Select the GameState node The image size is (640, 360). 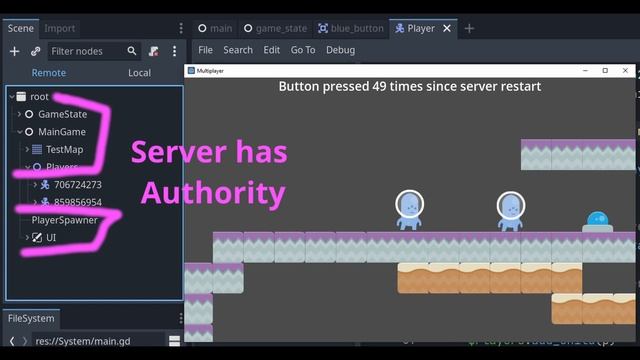tap(62, 114)
